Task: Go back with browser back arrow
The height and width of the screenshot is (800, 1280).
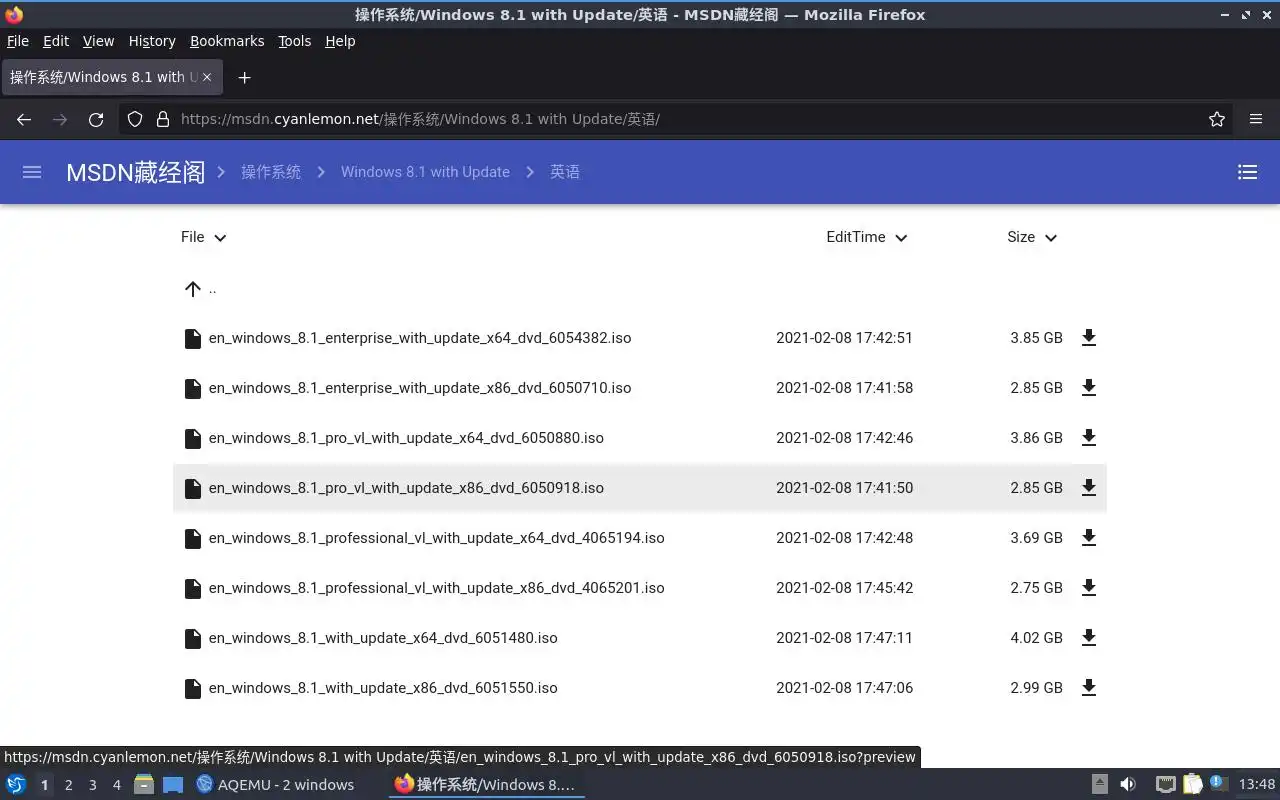Action: 24,119
